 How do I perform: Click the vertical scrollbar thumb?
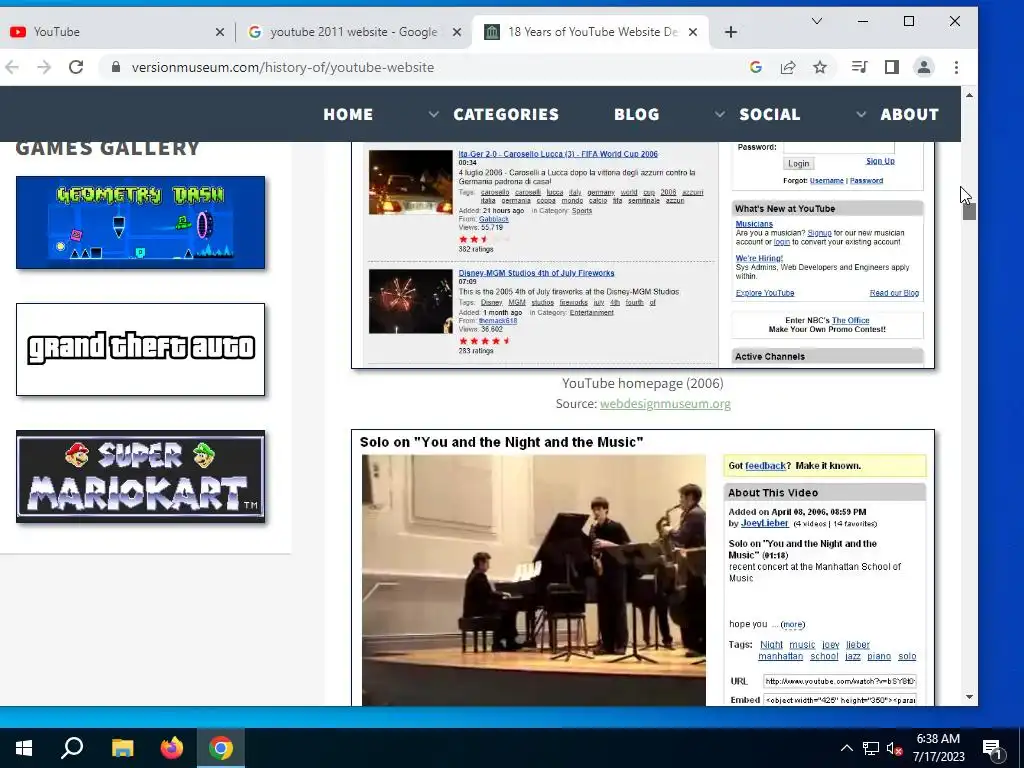click(969, 211)
